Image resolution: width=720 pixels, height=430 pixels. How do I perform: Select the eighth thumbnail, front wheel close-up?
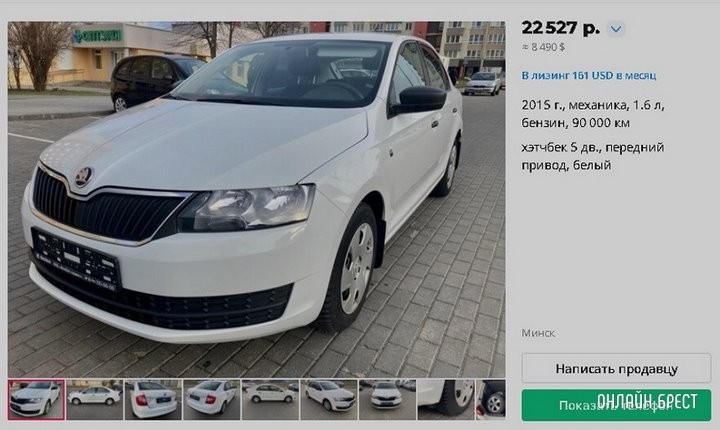point(446,399)
